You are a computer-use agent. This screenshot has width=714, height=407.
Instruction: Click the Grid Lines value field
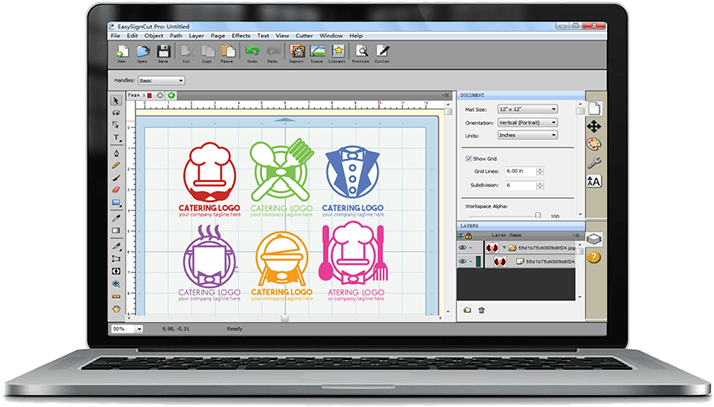[x=519, y=172]
